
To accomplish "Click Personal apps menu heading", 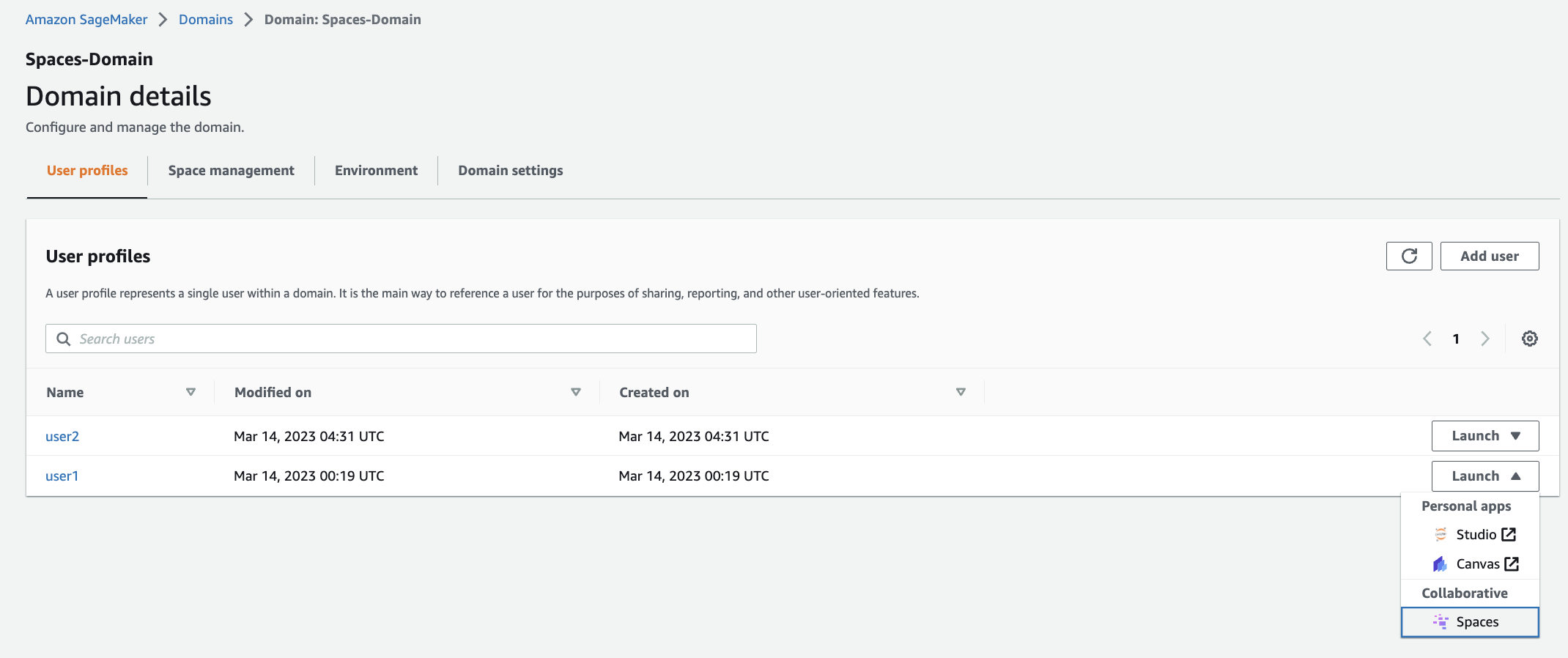I will [1466, 506].
